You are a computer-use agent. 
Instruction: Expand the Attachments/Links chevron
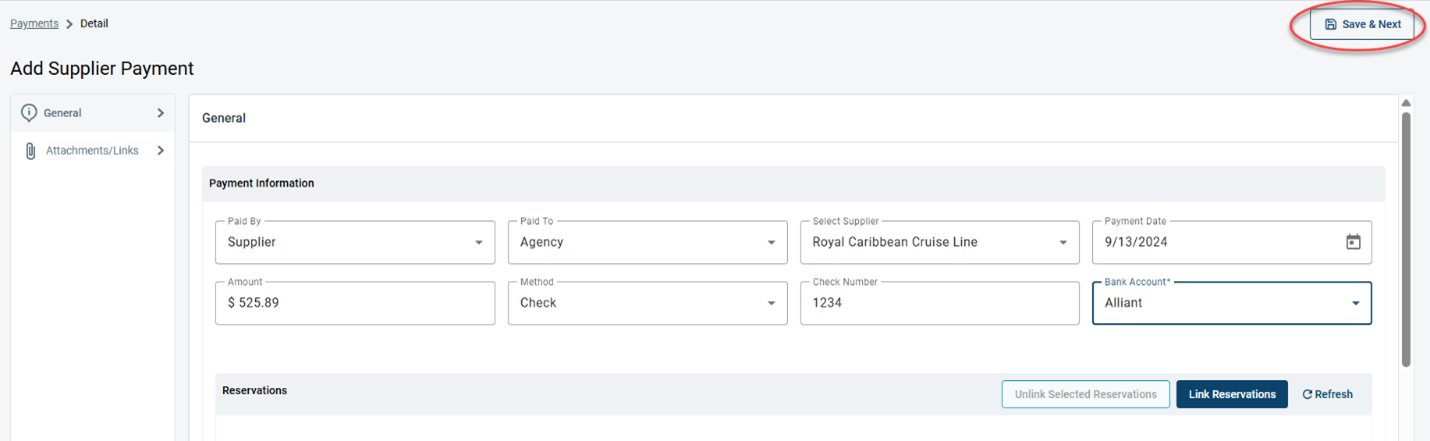pos(160,151)
